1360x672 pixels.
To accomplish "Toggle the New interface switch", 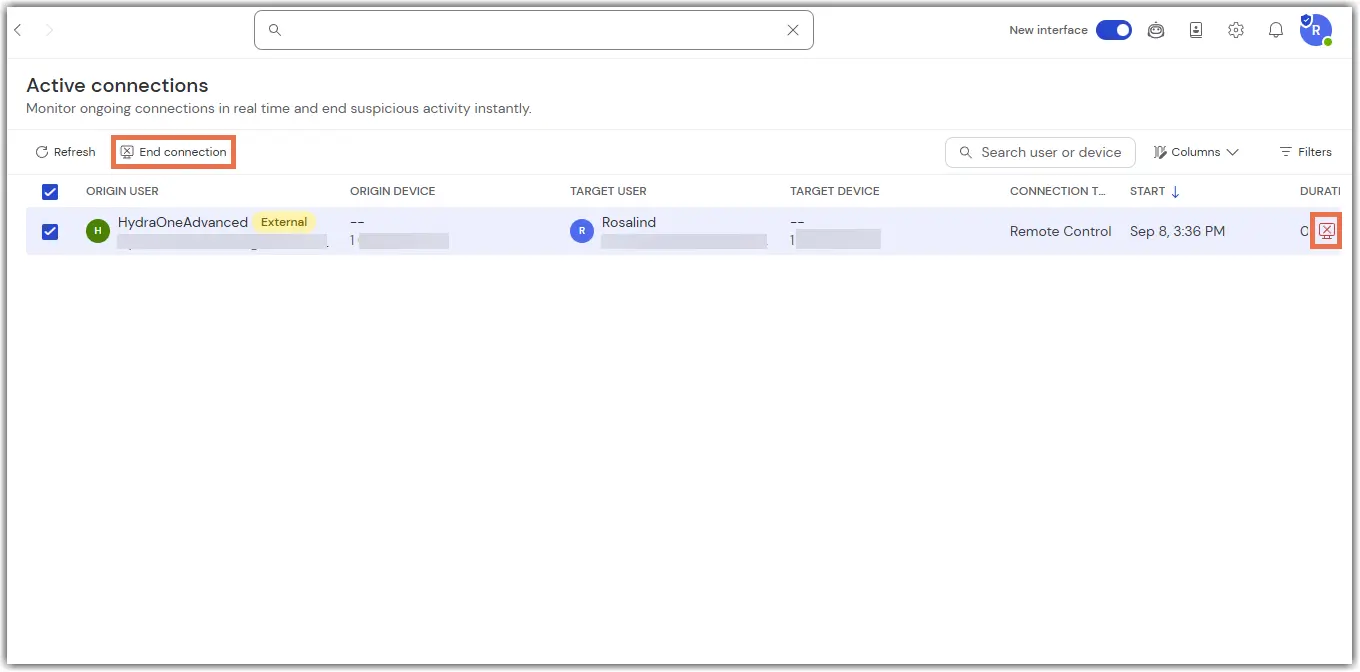I will click(x=1114, y=30).
